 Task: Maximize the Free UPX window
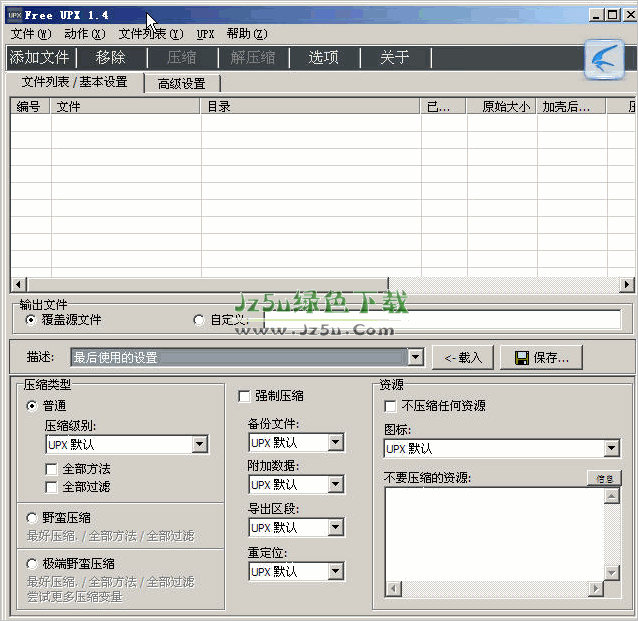(x=612, y=15)
